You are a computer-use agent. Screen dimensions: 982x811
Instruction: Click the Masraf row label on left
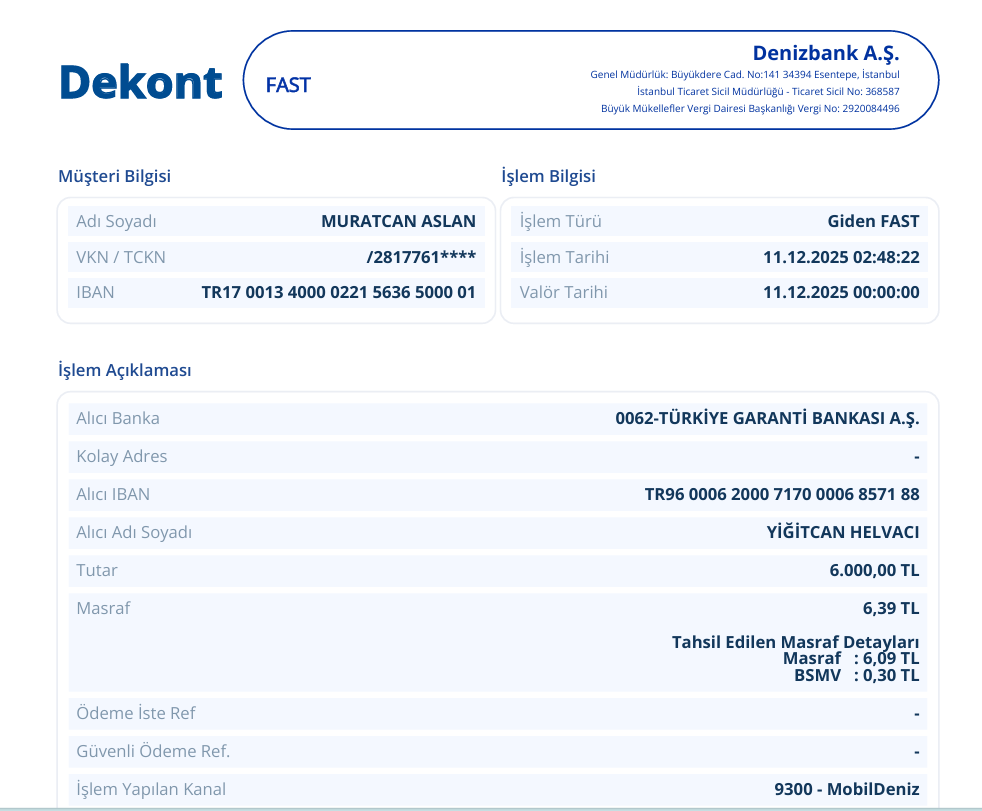(x=103, y=609)
